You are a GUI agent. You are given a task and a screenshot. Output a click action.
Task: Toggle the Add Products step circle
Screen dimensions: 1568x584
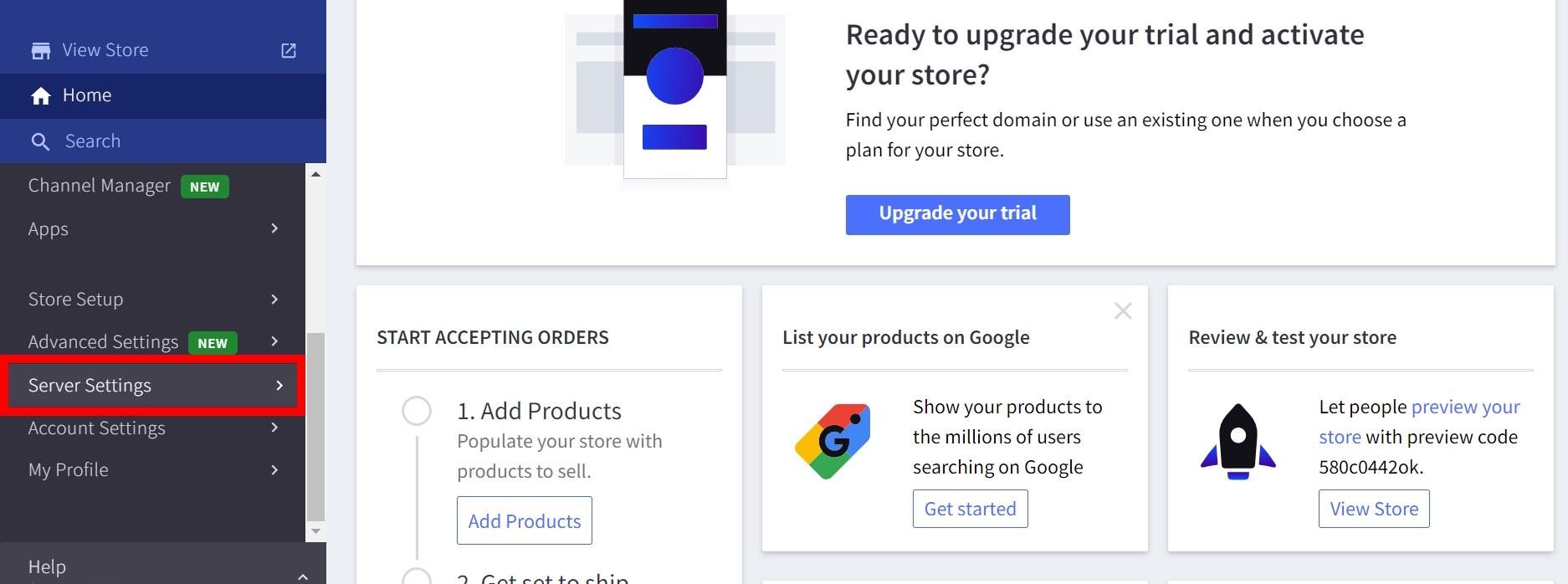(x=417, y=411)
